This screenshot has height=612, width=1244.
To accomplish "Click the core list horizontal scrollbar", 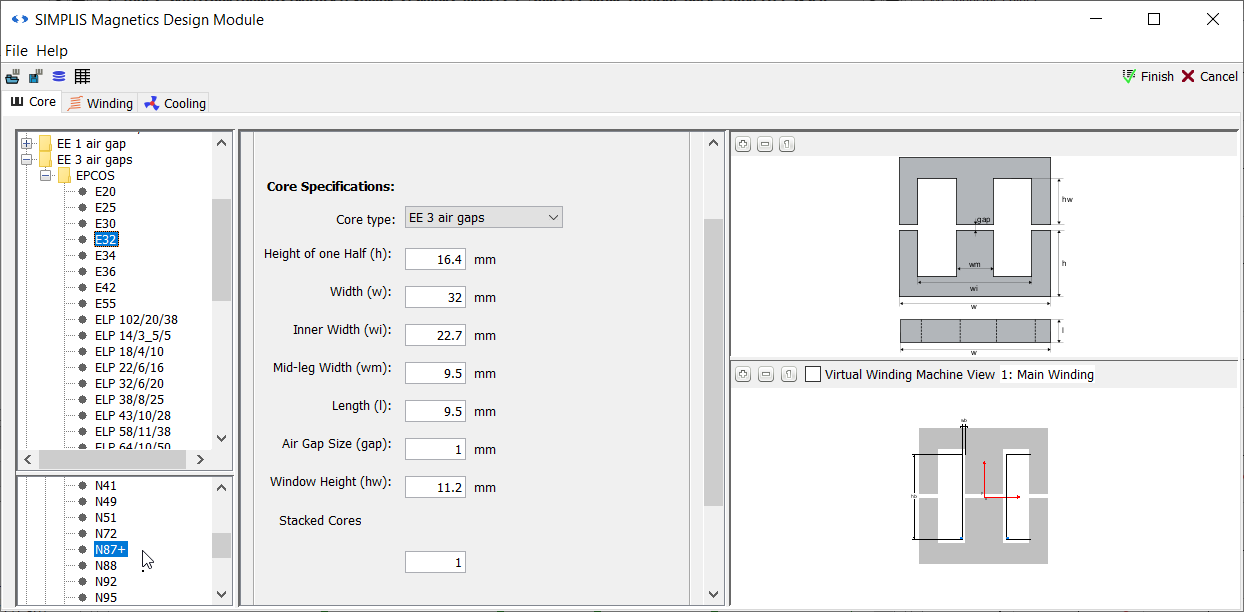I will (x=112, y=459).
